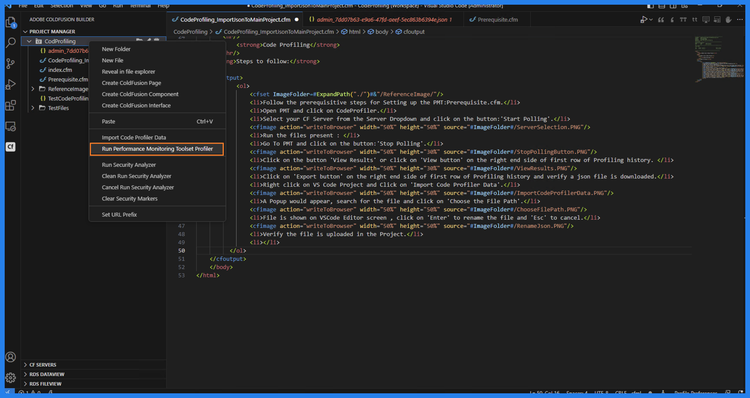Click the small tt icon in editor toolbar
The width and height of the screenshot is (750, 398).
[695, 20]
